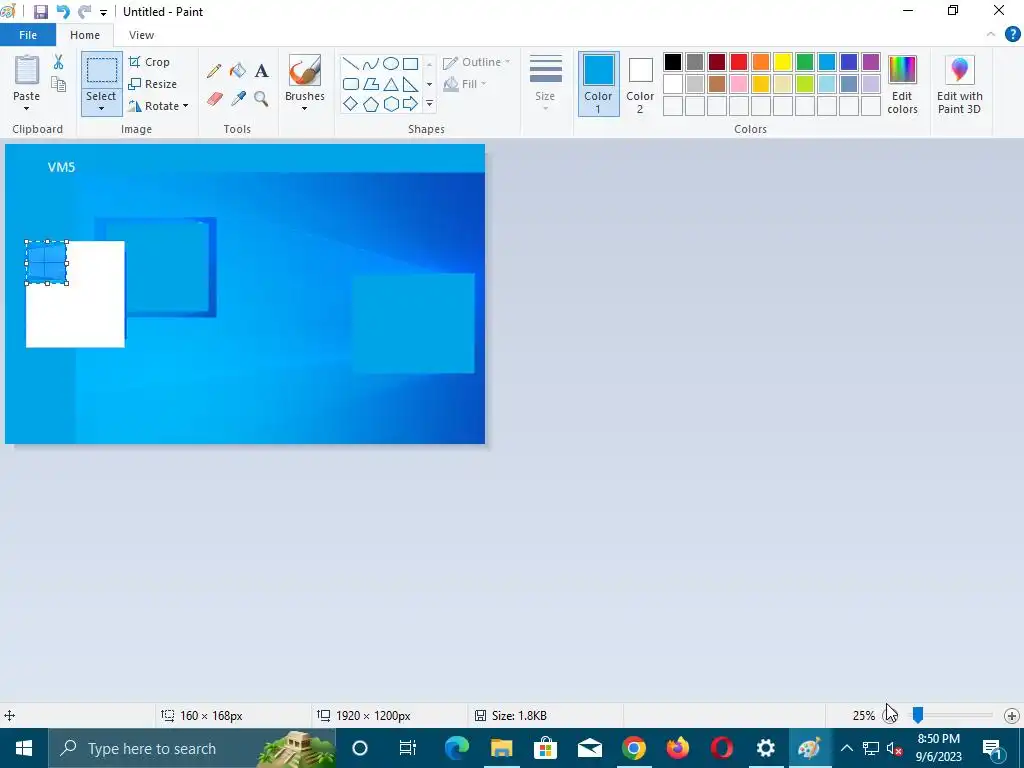Screen dimensions: 1024x768
Task: Pick the black color swatch
Action: pos(673,62)
